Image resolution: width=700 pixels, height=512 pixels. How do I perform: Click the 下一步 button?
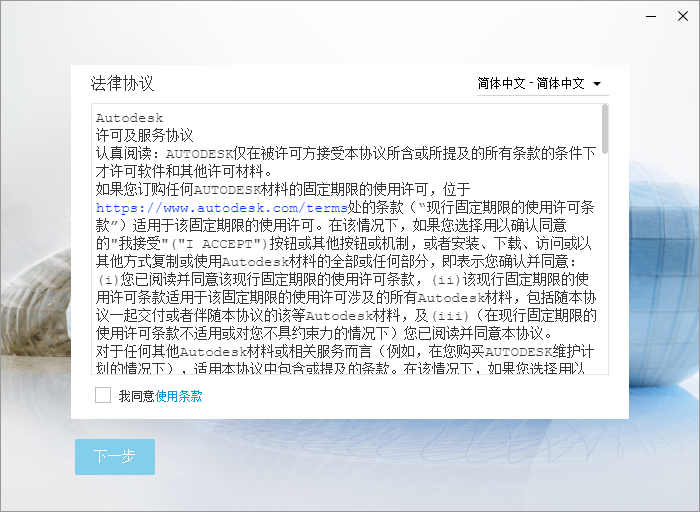pyautogui.click(x=115, y=457)
